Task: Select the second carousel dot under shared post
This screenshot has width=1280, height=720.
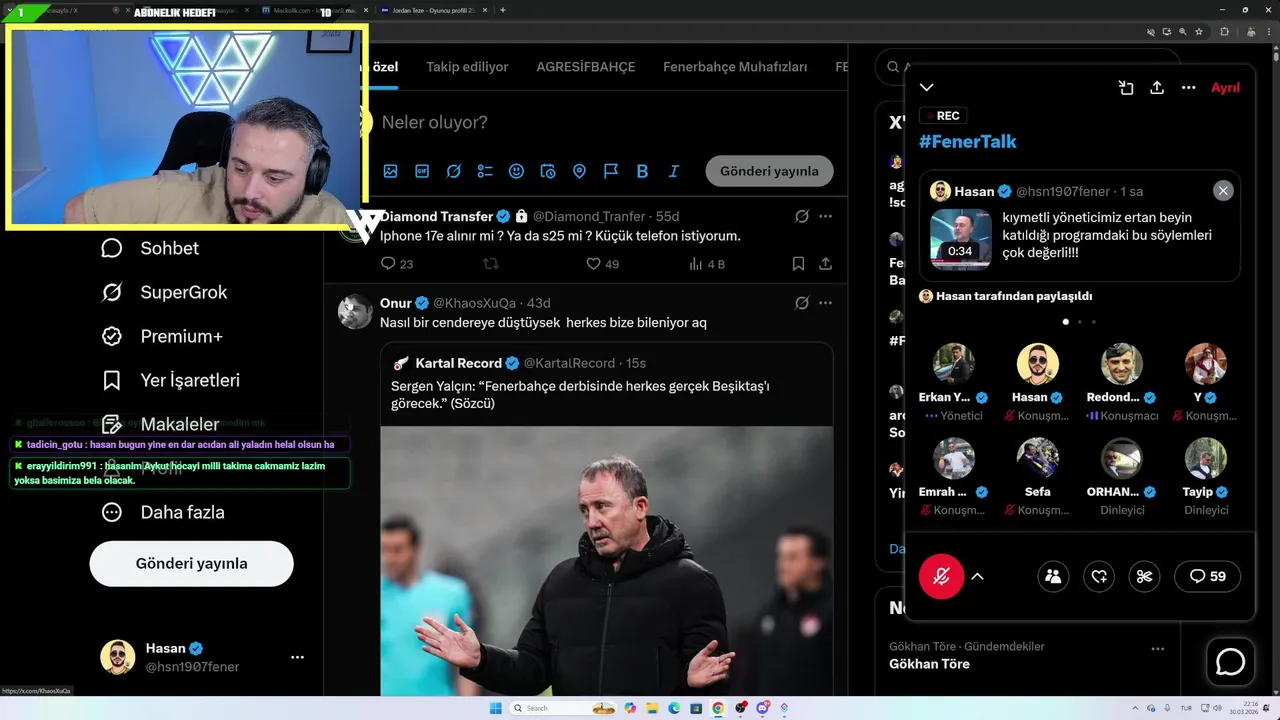Action: coord(1080,322)
